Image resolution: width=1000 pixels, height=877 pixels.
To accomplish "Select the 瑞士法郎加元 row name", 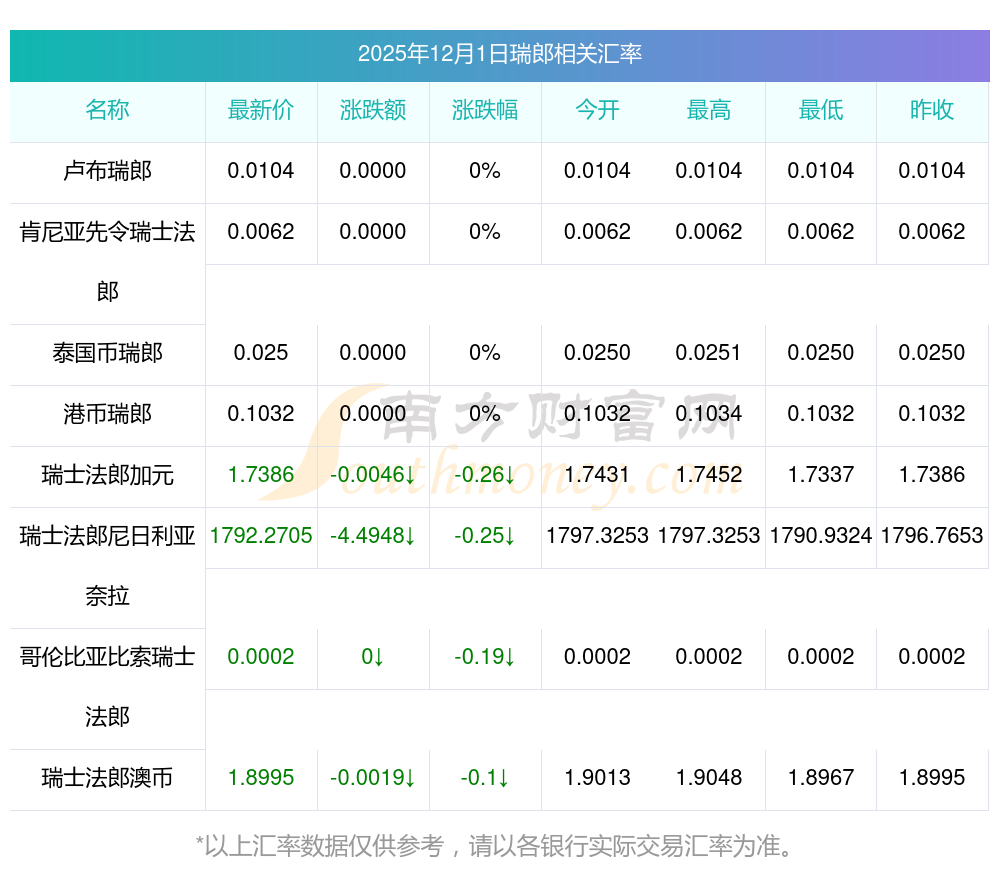I will (107, 475).
